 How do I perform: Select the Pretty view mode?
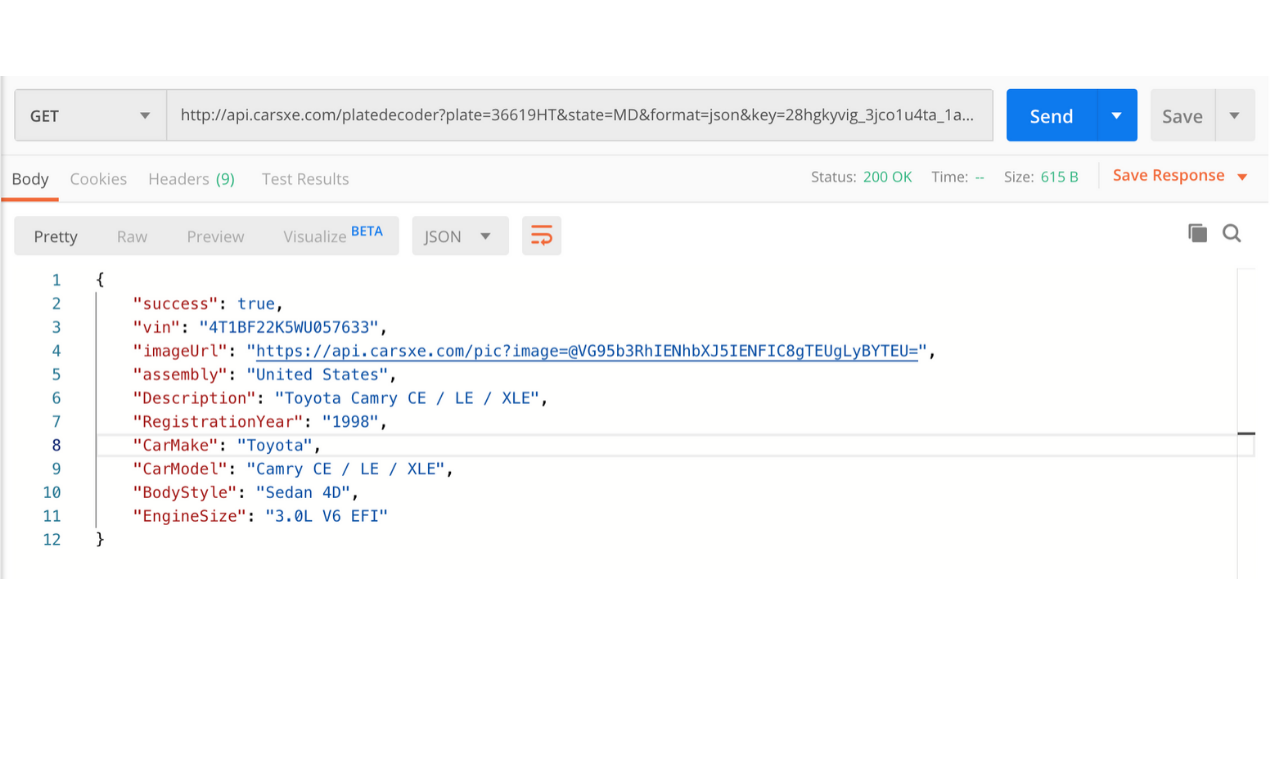(x=55, y=236)
